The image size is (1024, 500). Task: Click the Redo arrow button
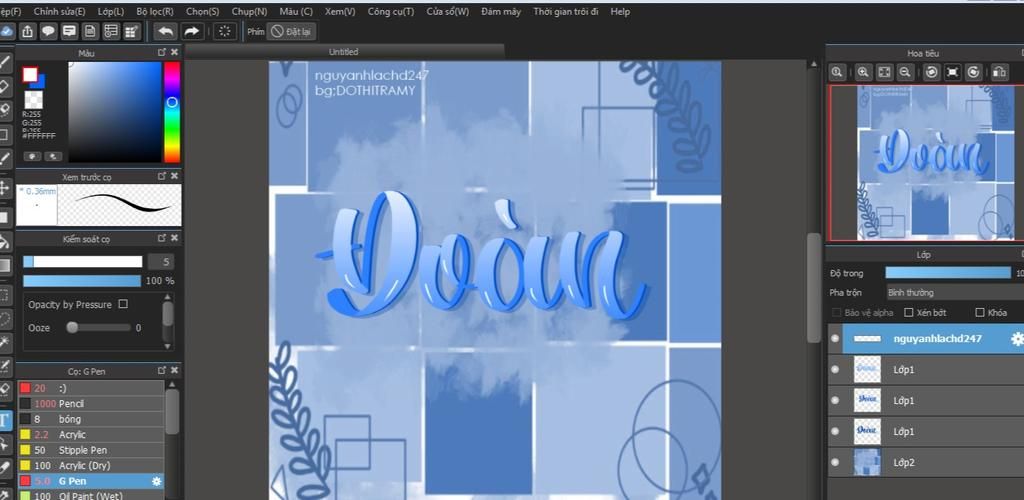[x=191, y=31]
